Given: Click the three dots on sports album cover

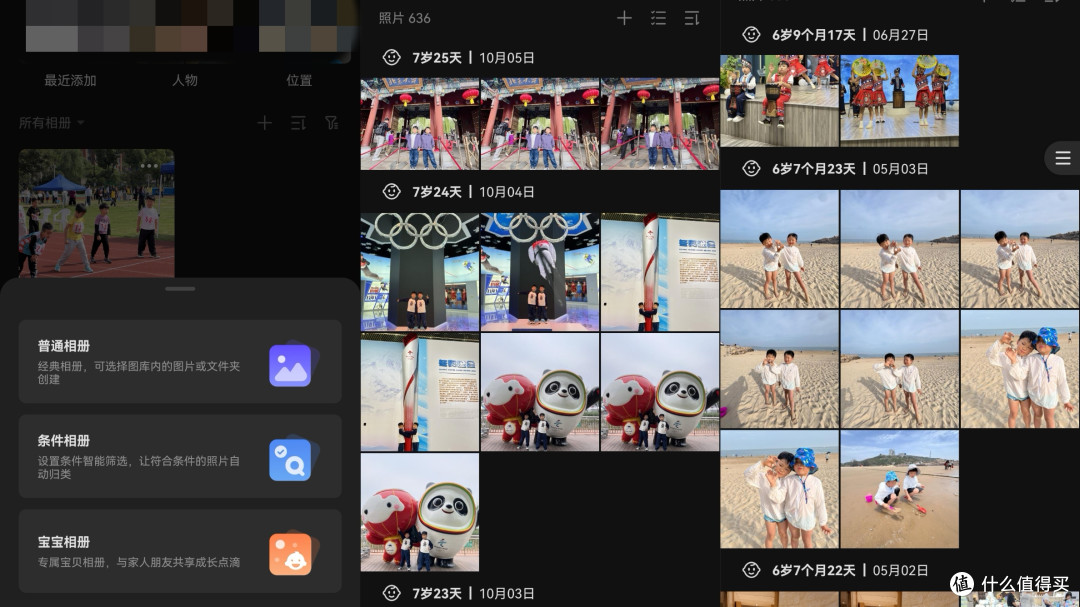Looking at the screenshot, I should [x=149, y=166].
